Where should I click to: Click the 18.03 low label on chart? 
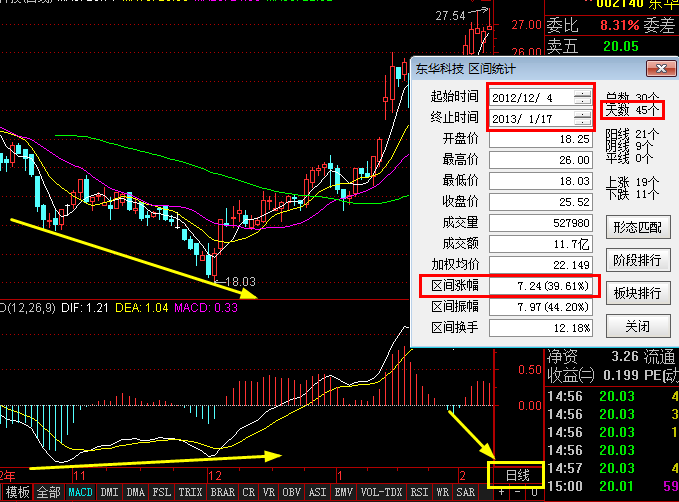click(240, 282)
